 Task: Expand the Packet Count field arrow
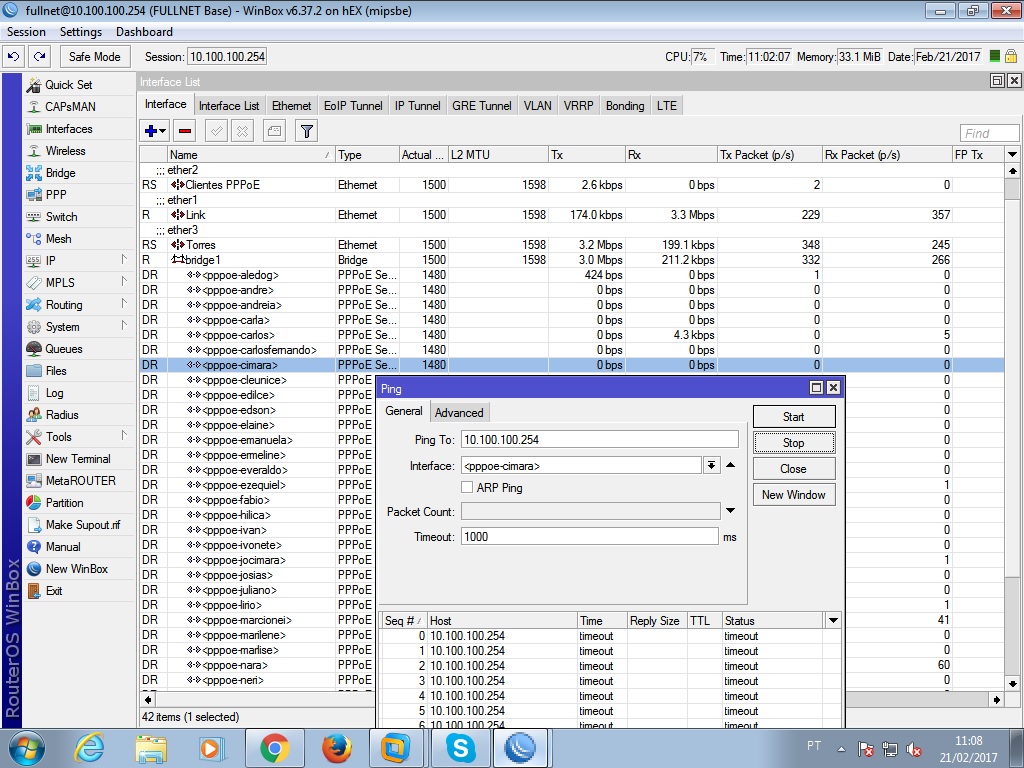(730, 511)
